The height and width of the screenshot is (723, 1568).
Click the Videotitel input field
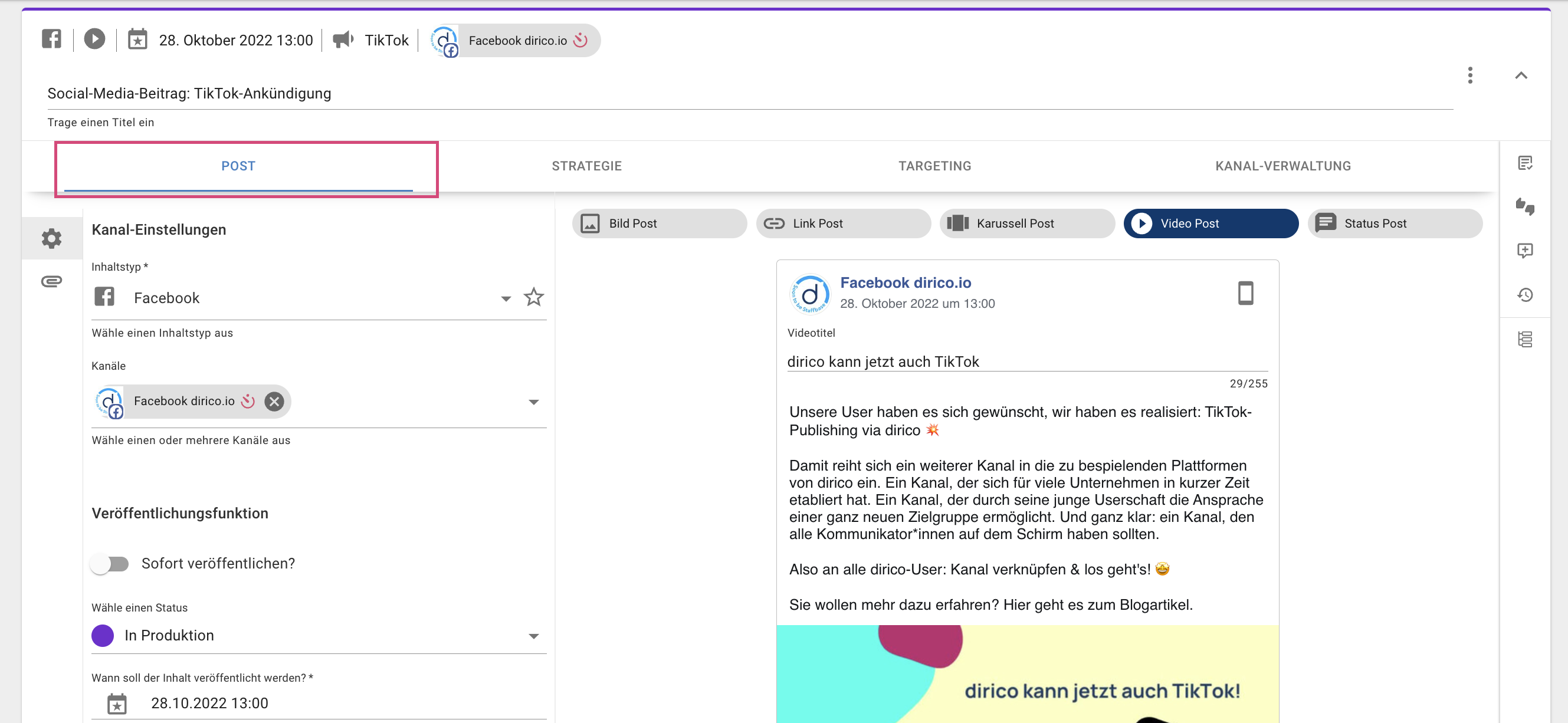coord(1028,361)
